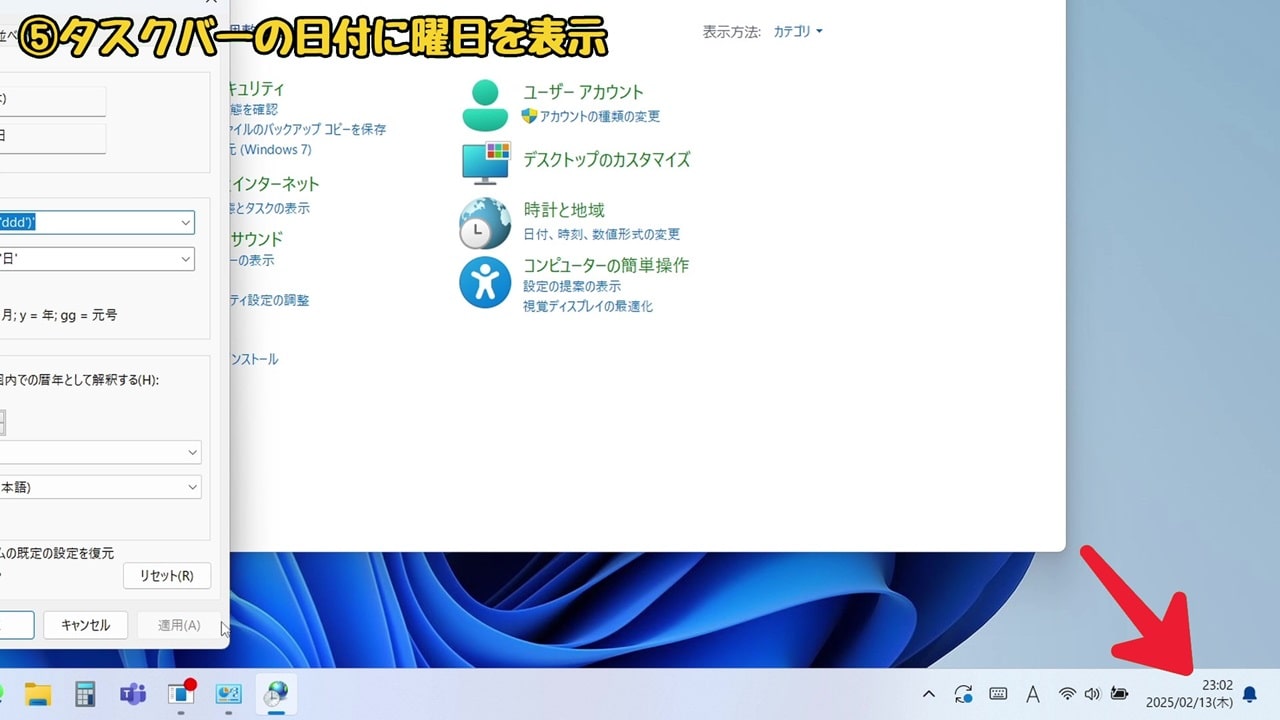Open the Wi-Fi network tray icon
The width and height of the screenshot is (1280, 720).
click(x=1067, y=694)
